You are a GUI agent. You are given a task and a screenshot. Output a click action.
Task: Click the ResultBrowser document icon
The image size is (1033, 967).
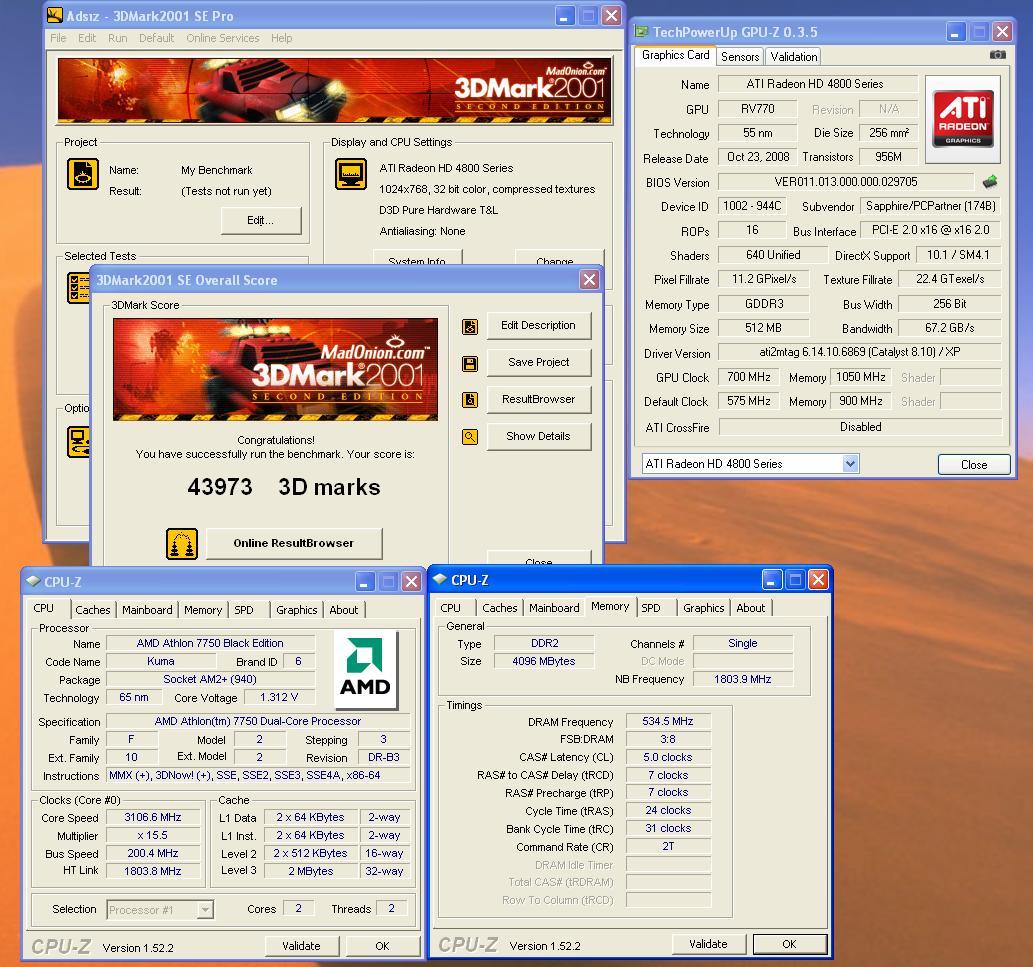coord(470,399)
